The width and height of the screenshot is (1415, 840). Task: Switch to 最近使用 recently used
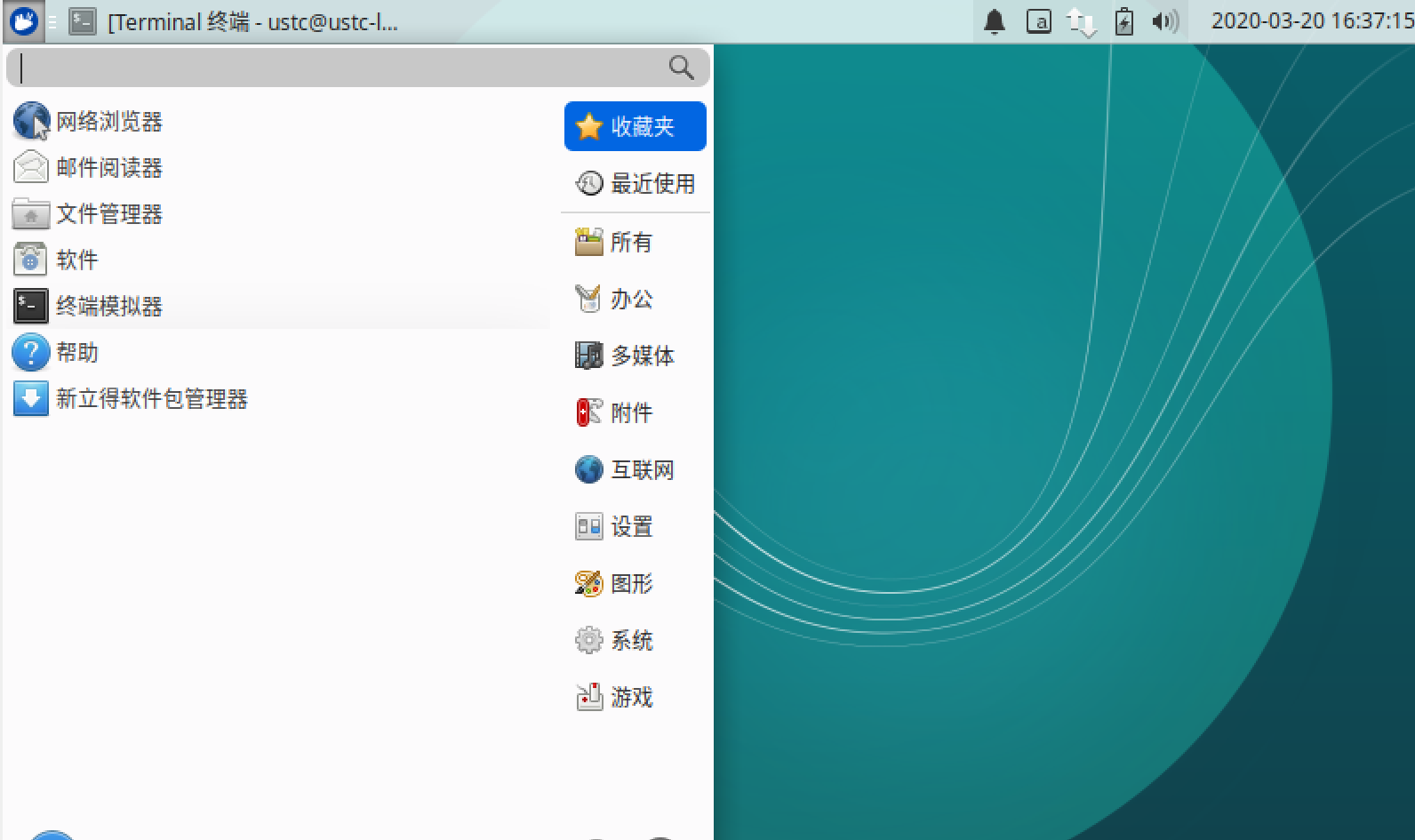(635, 184)
